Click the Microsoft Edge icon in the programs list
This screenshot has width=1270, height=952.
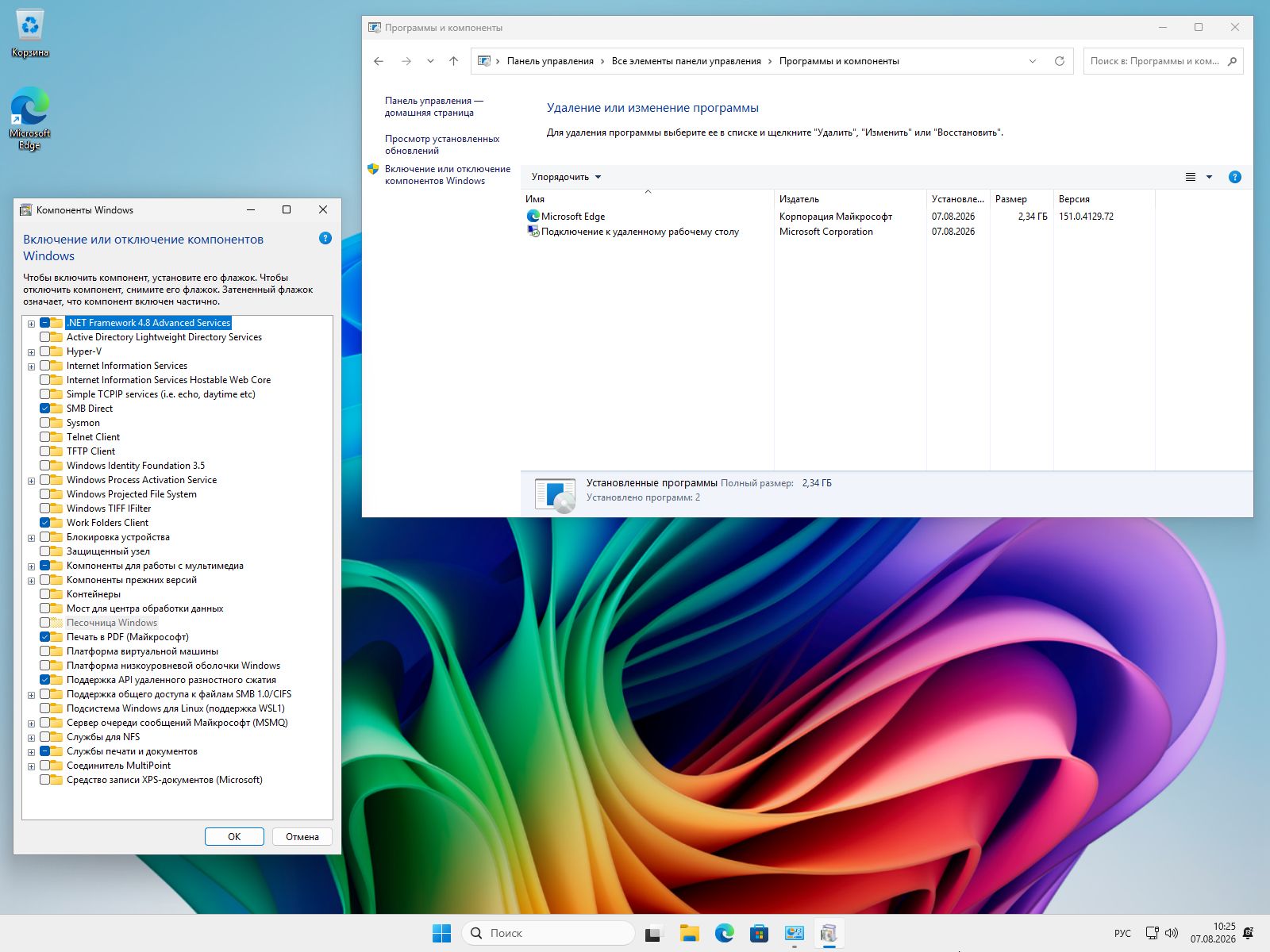pyautogui.click(x=533, y=216)
